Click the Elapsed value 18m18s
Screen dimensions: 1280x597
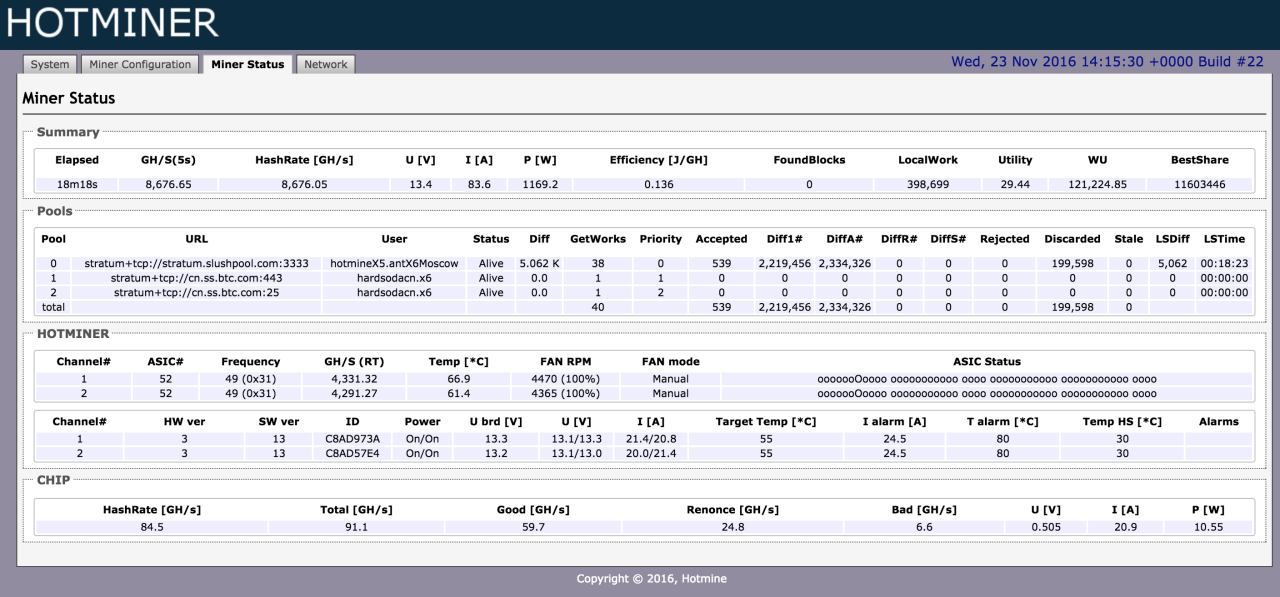click(x=77, y=184)
